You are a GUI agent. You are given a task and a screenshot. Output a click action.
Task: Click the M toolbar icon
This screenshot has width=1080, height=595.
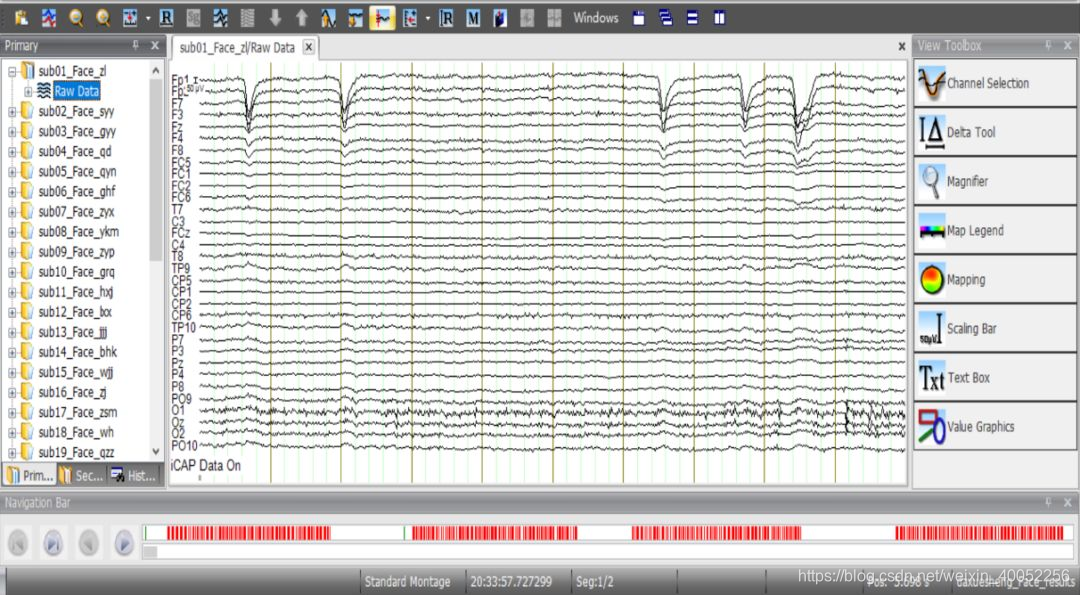472,18
